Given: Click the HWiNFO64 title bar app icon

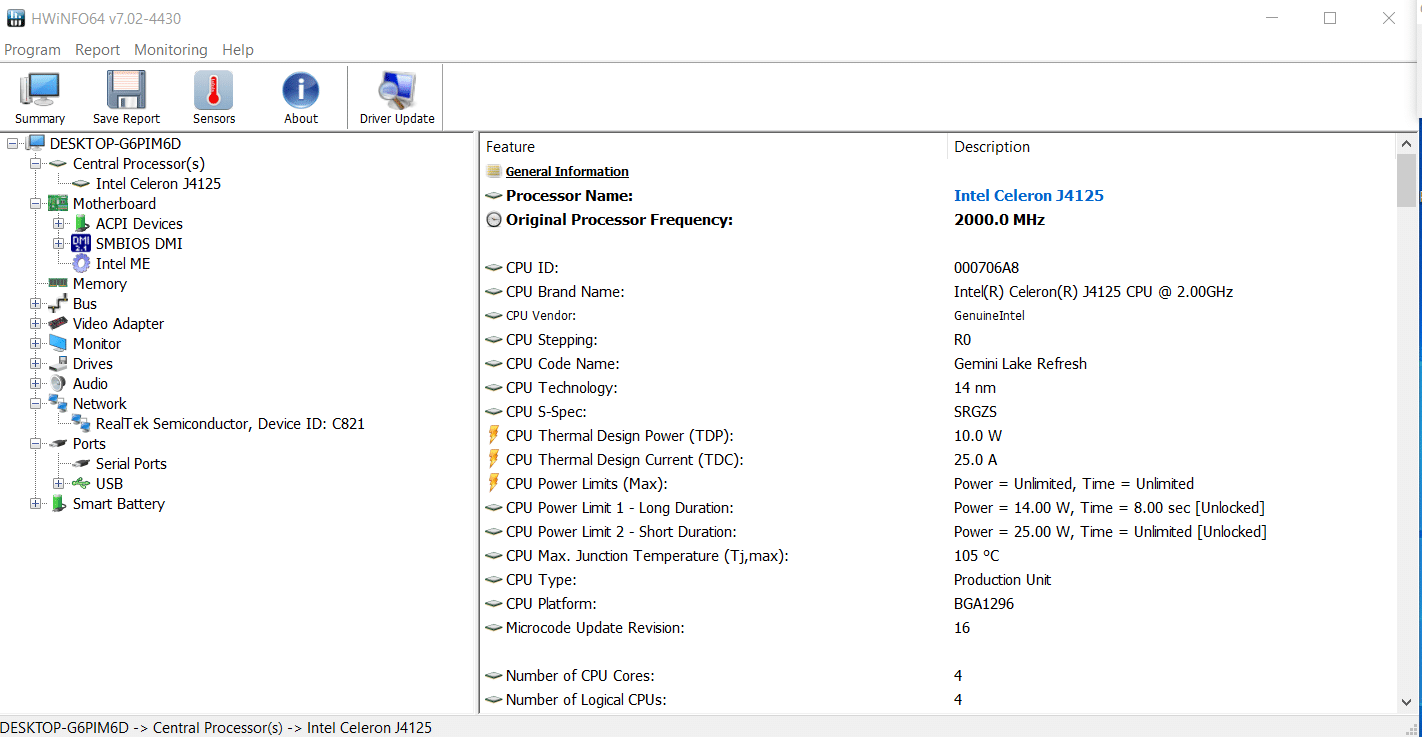Looking at the screenshot, I should [16, 18].
